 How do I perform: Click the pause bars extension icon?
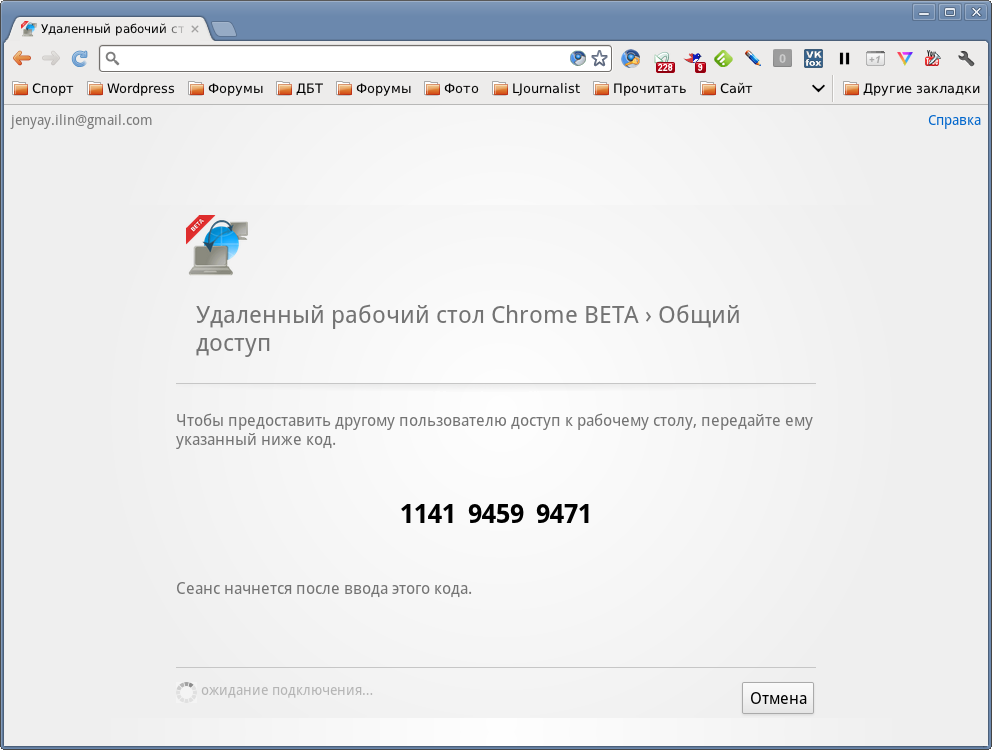[x=844, y=59]
